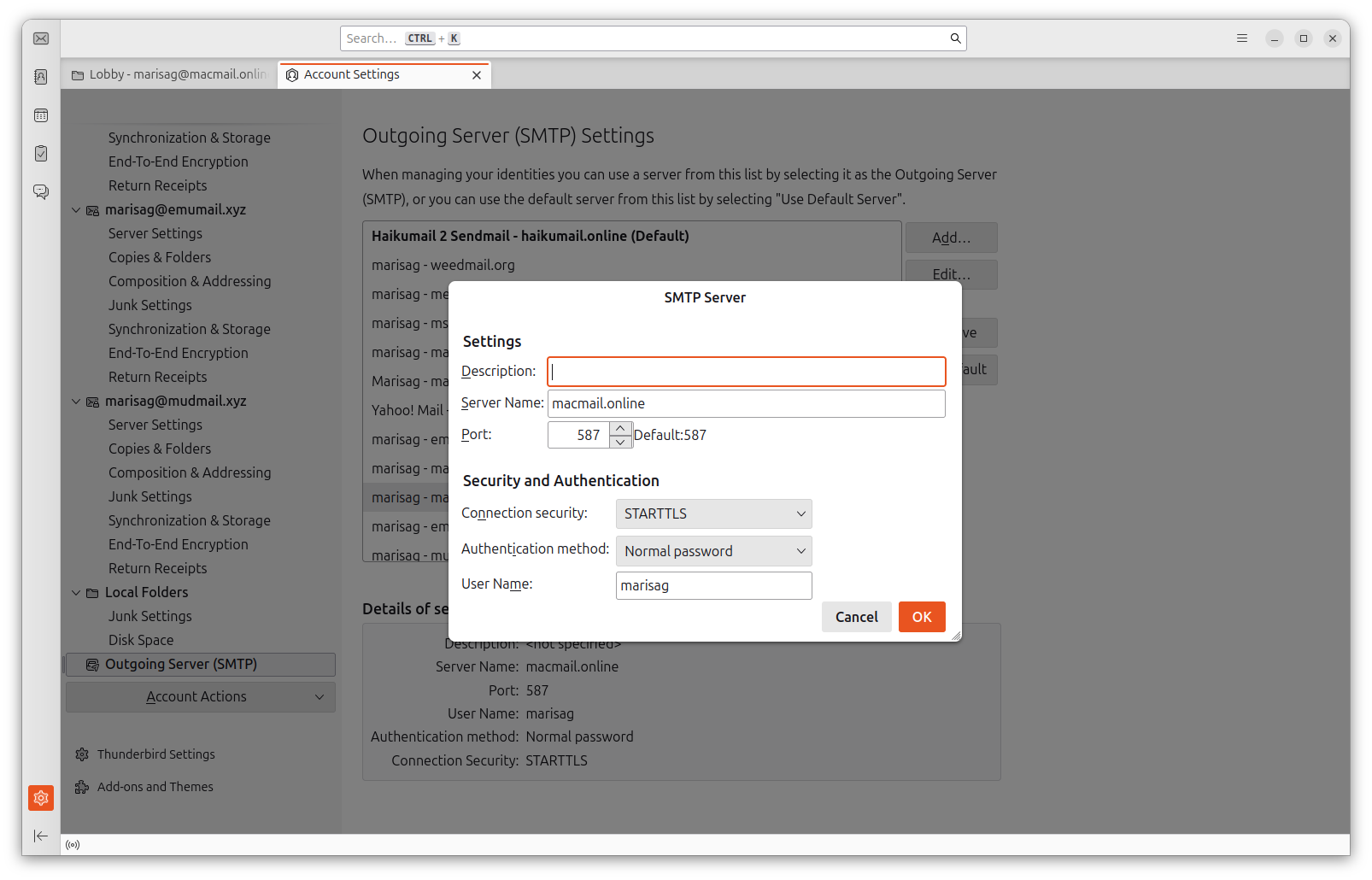Open the Address Book icon
This screenshot has height=880, width=1372.
pyautogui.click(x=41, y=77)
